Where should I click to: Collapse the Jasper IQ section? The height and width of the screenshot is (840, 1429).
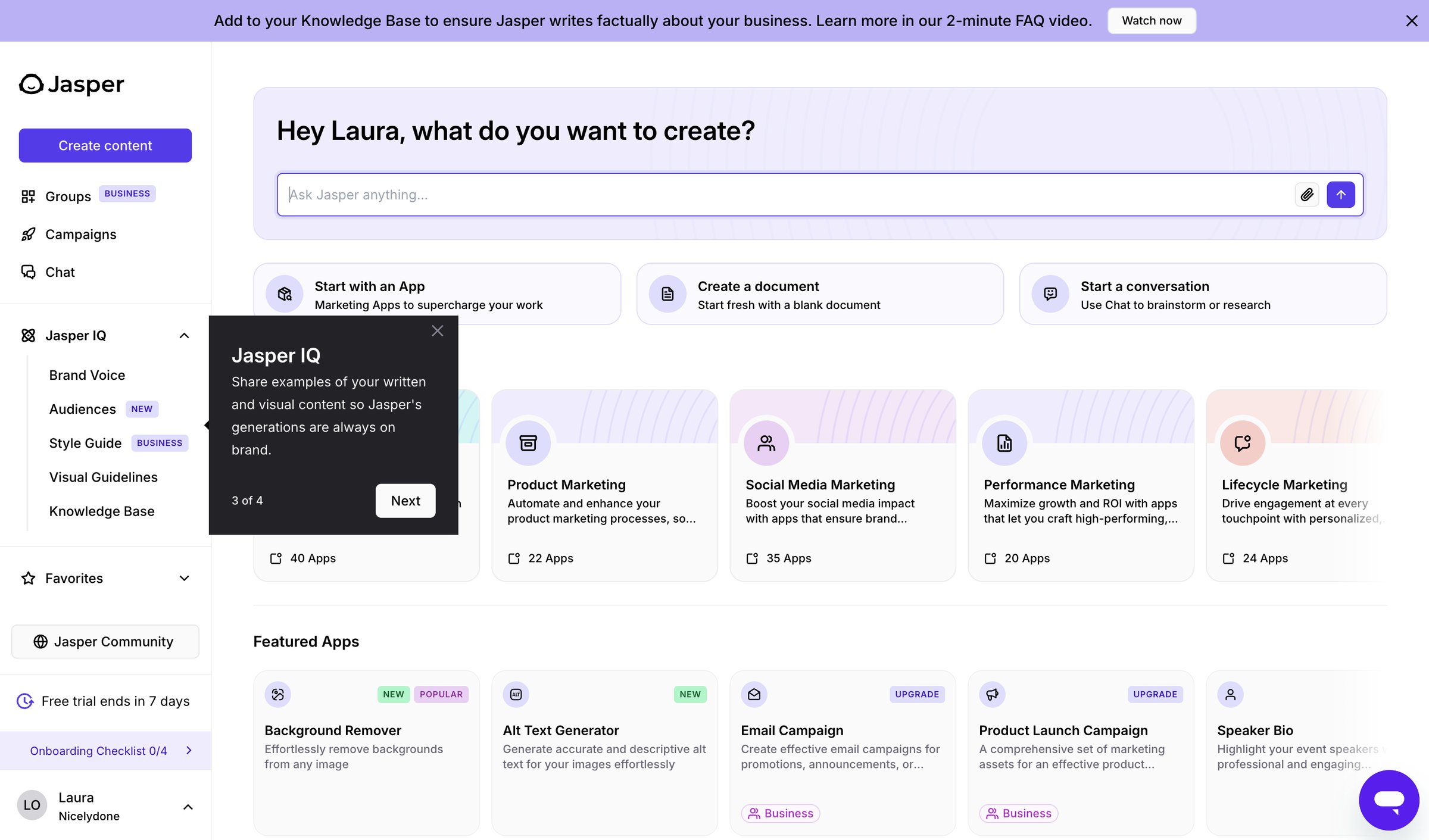[185, 336]
